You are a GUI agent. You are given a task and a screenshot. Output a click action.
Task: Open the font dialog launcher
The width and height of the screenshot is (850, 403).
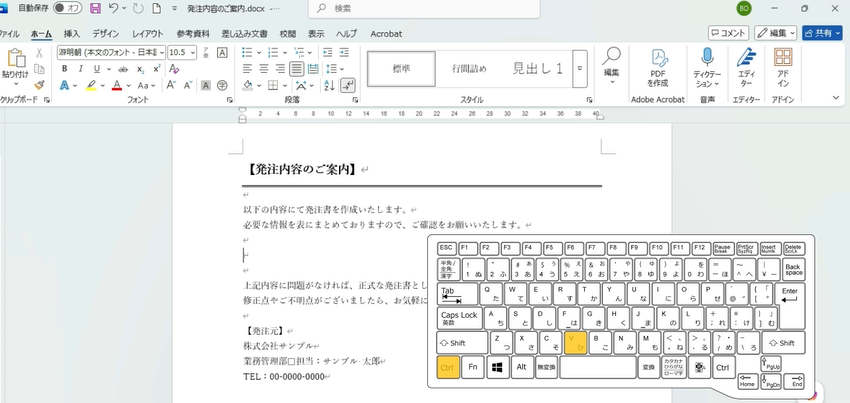[x=229, y=100]
